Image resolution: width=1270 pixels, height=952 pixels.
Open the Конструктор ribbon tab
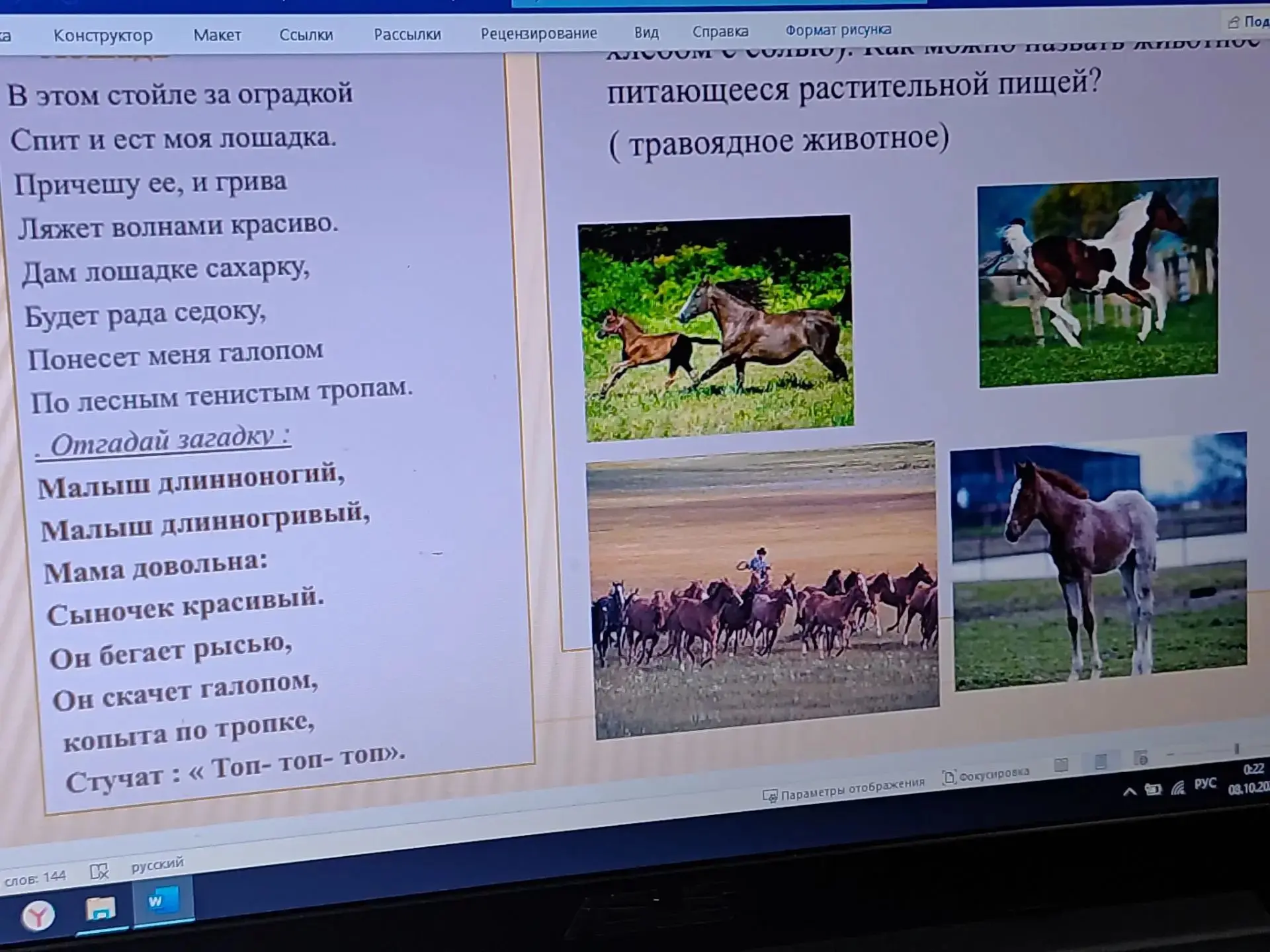(103, 35)
